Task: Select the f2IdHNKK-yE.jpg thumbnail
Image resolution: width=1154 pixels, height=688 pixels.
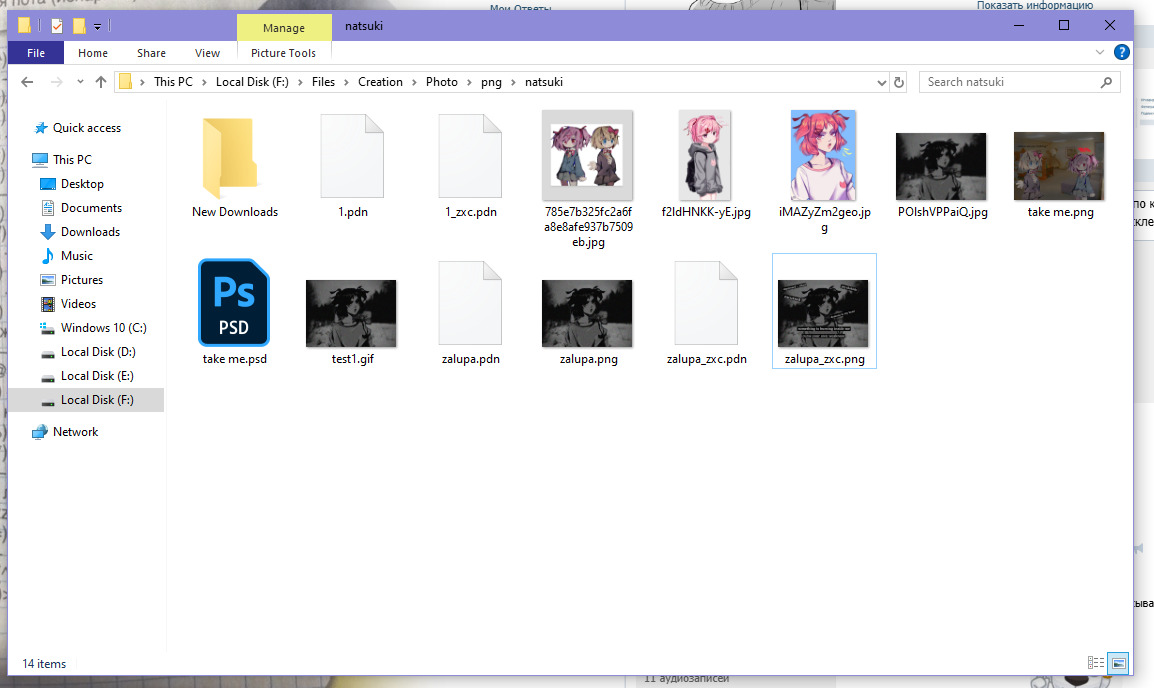Action: (x=705, y=155)
